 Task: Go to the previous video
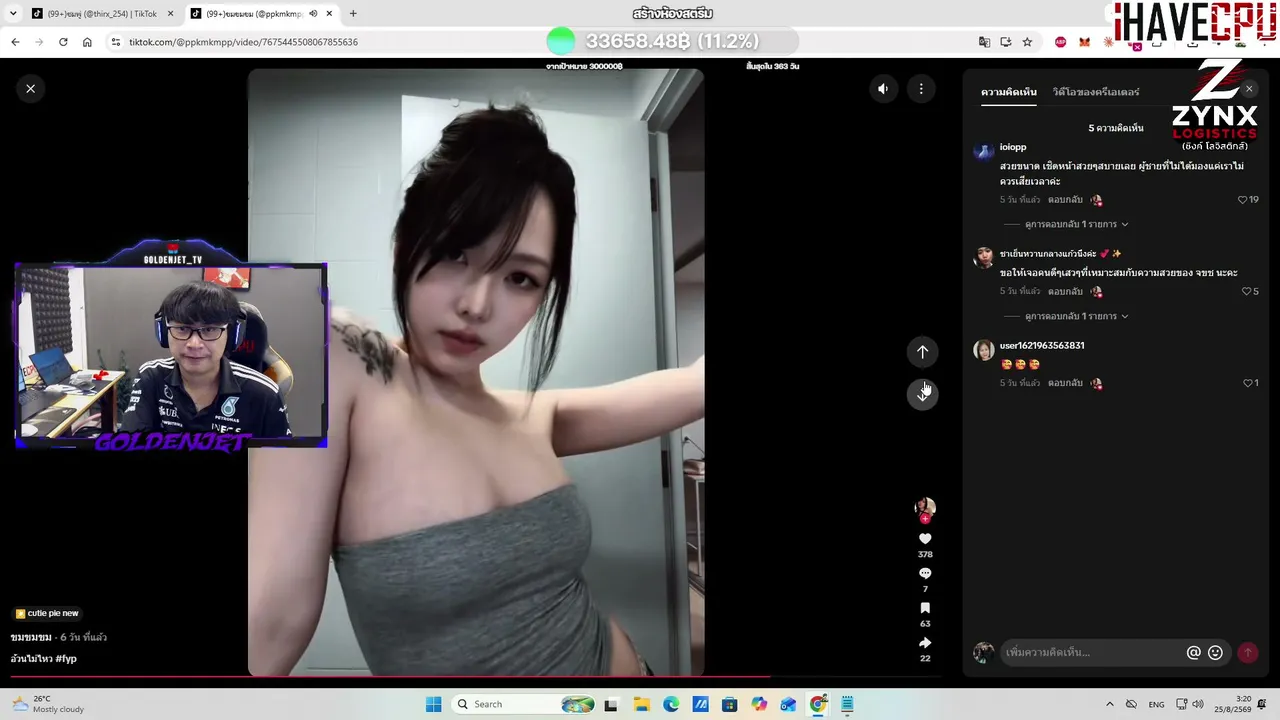[922, 352]
